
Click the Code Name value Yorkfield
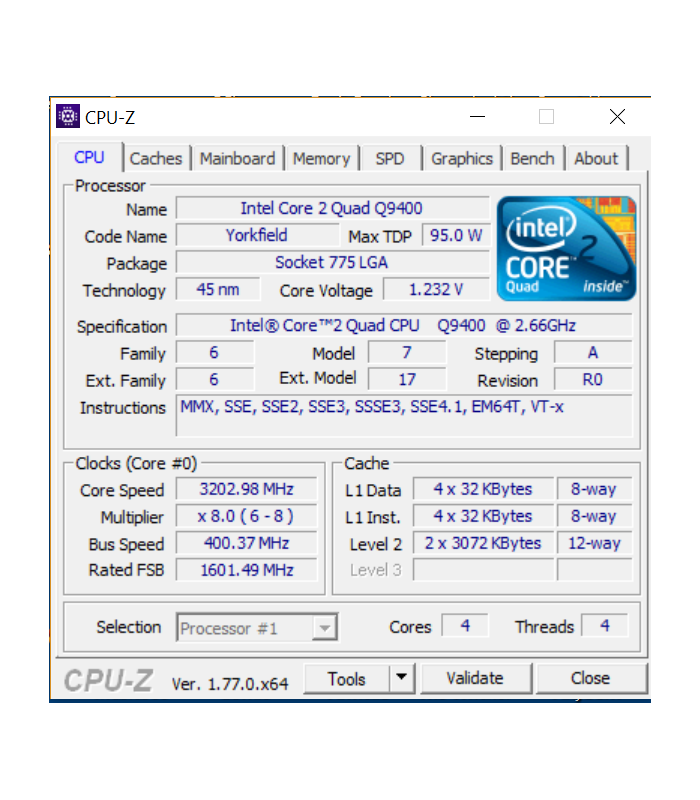tap(257, 235)
